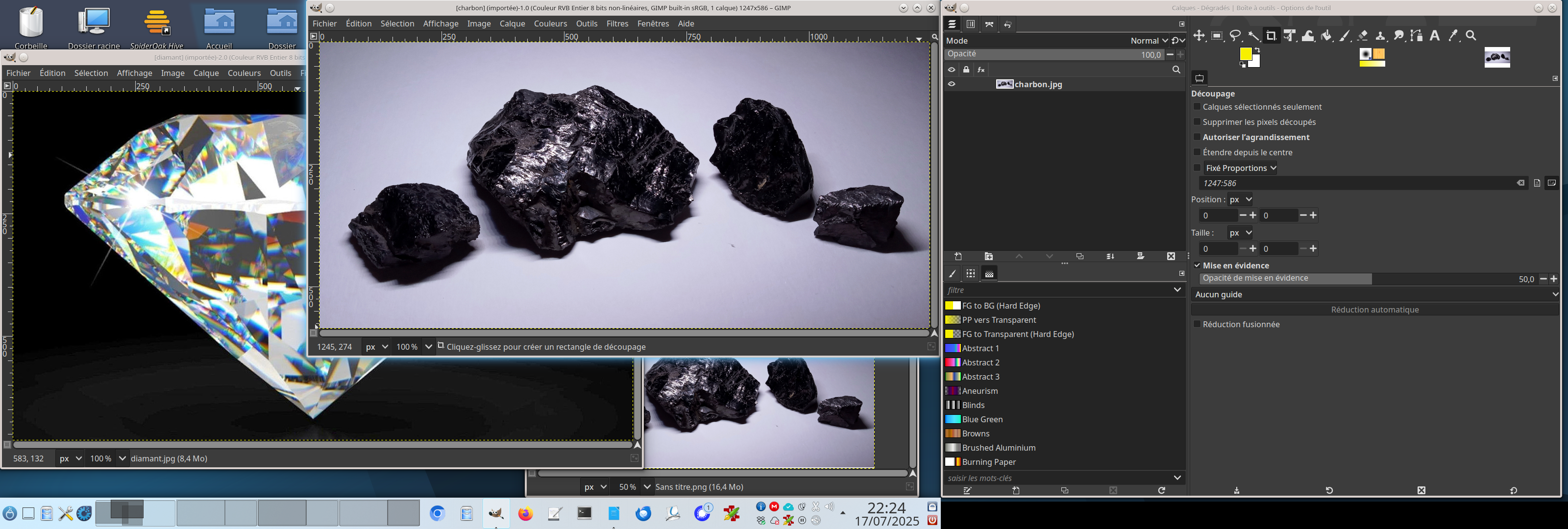Open Position unit px dropdown
Viewport: 1568px width, 529px height.
click(1240, 199)
